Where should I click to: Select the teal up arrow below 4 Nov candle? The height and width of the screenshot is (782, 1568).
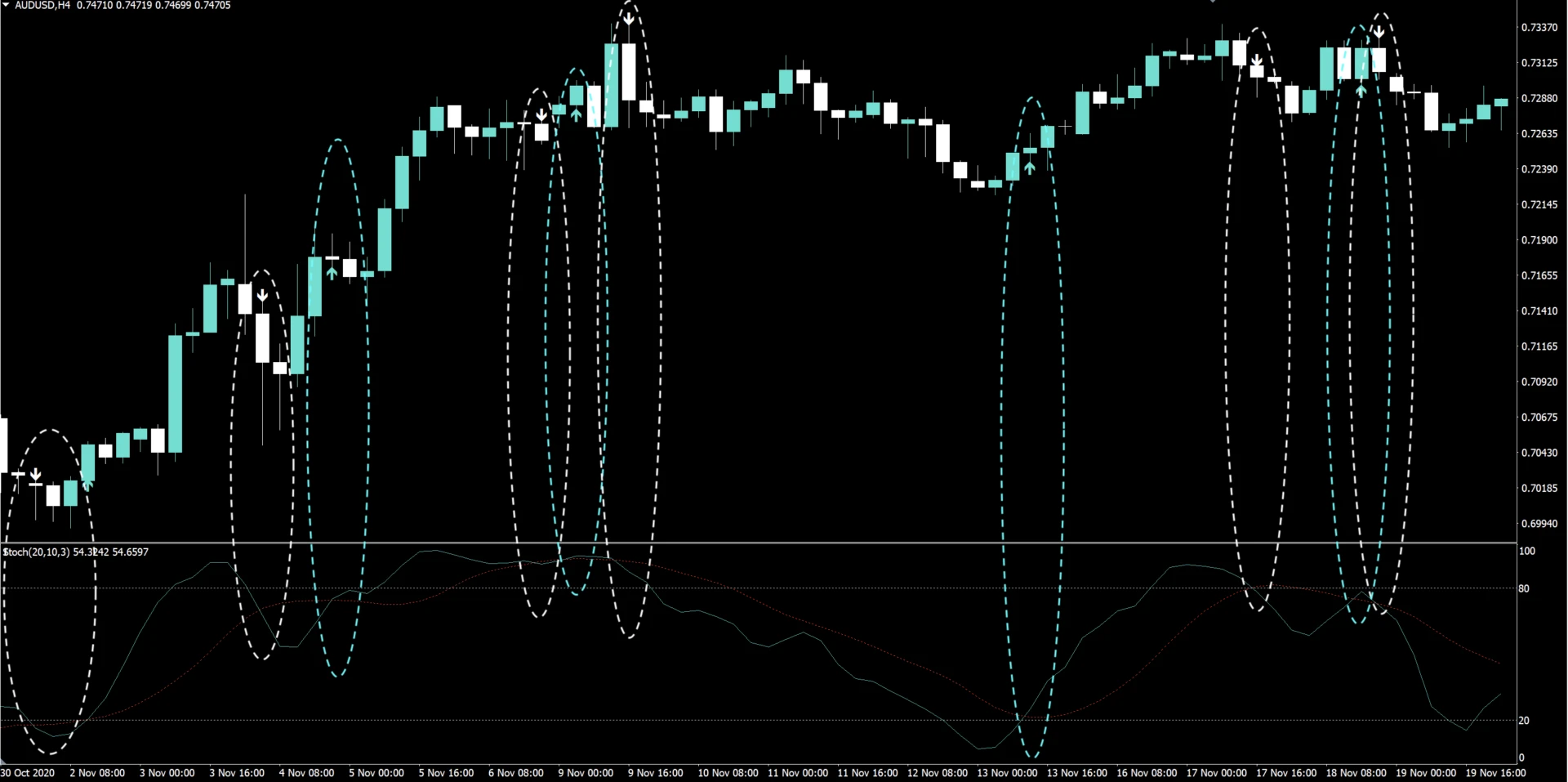tap(332, 272)
